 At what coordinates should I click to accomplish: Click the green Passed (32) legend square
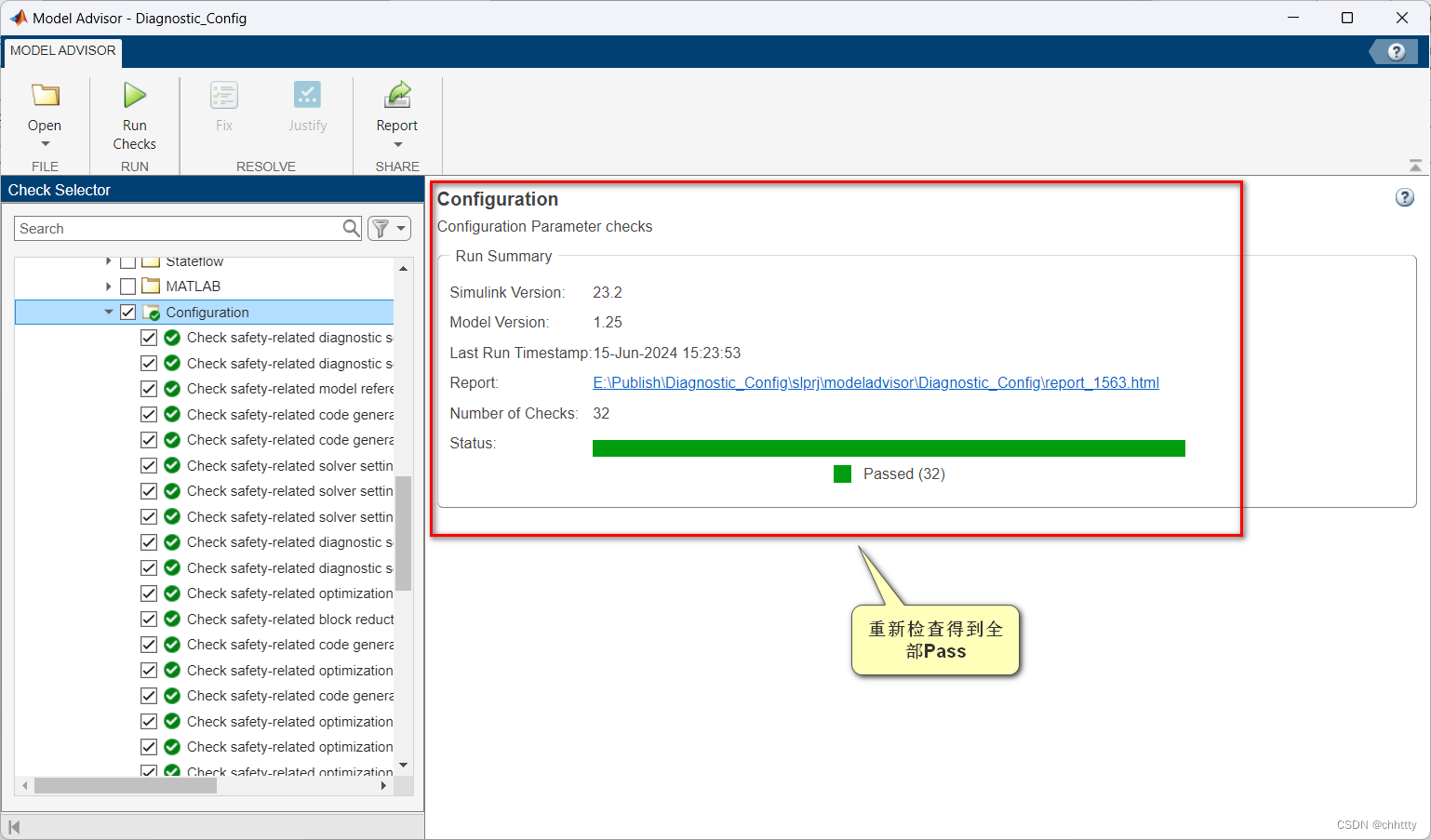[x=843, y=473]
